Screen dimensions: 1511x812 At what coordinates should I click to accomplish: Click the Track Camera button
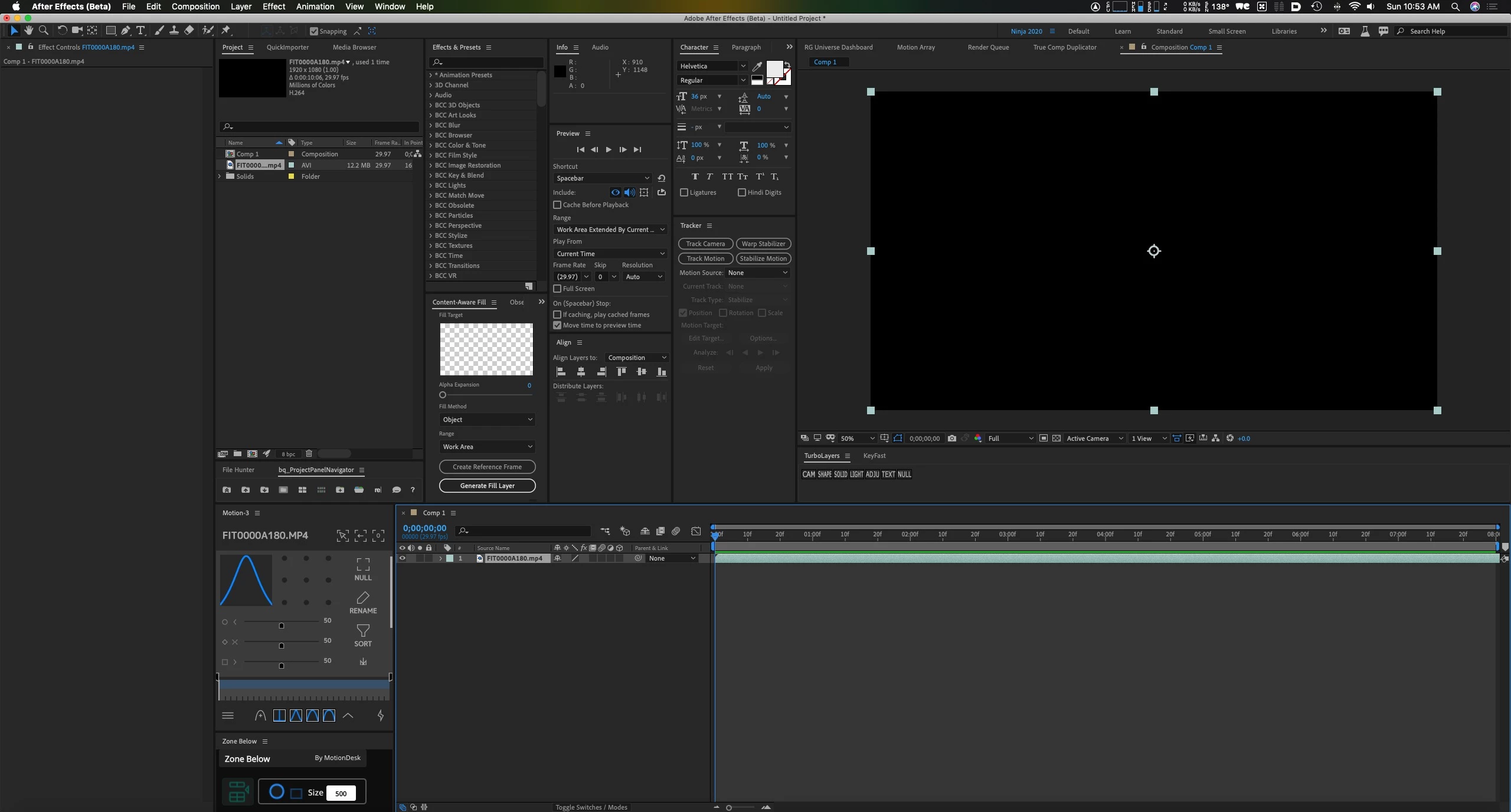(x=705, y=244)
